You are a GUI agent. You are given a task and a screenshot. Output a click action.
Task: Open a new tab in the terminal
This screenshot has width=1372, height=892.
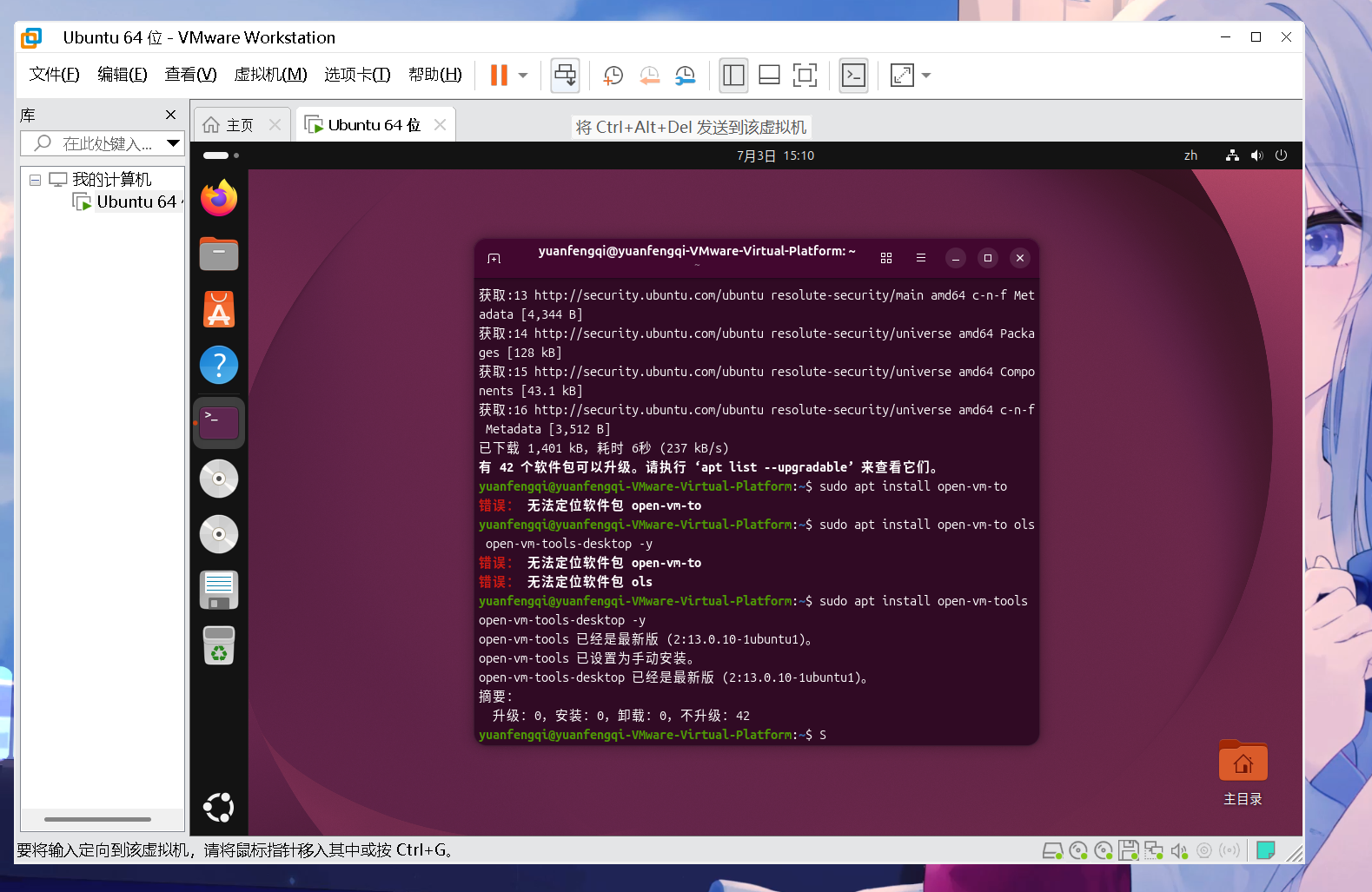[494, 258]
